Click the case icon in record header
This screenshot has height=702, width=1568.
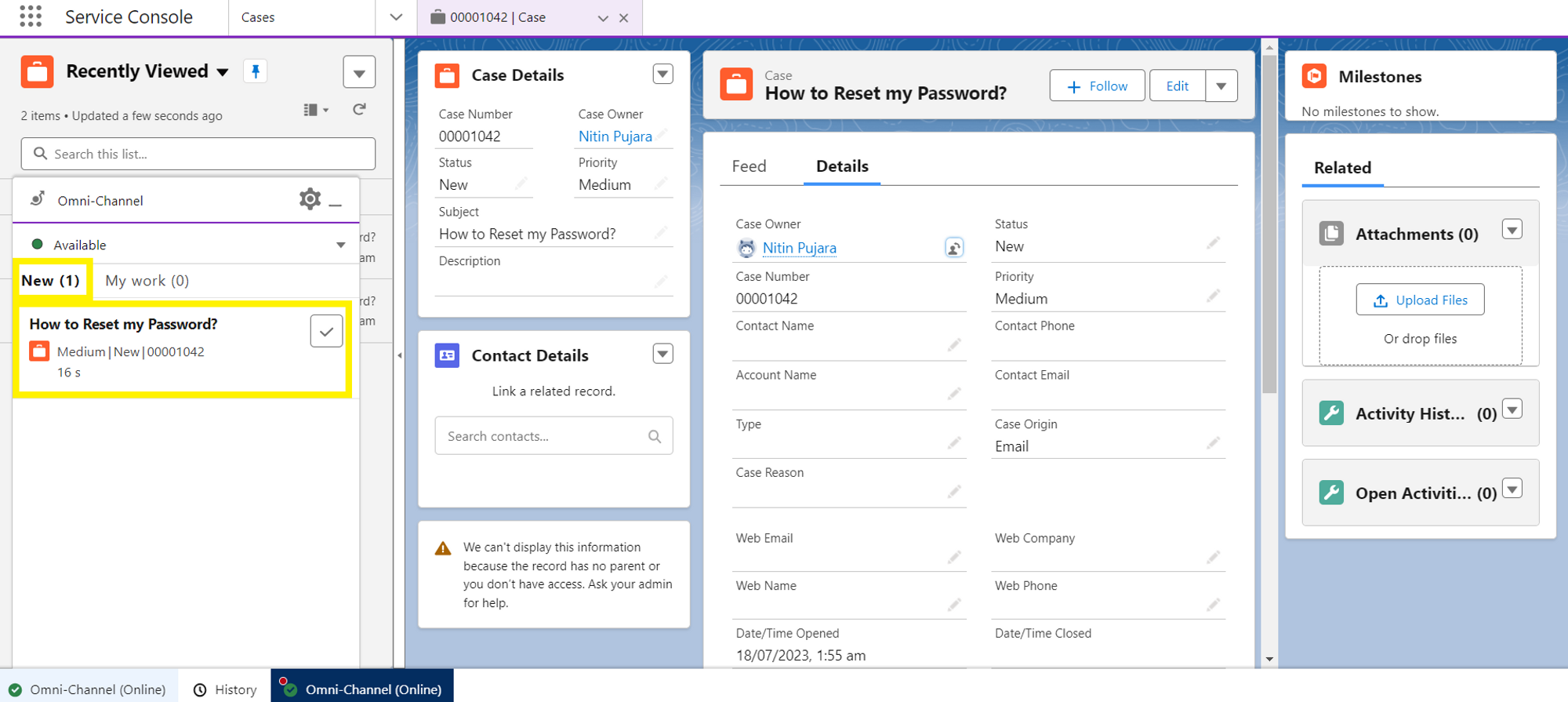[736, 85]
